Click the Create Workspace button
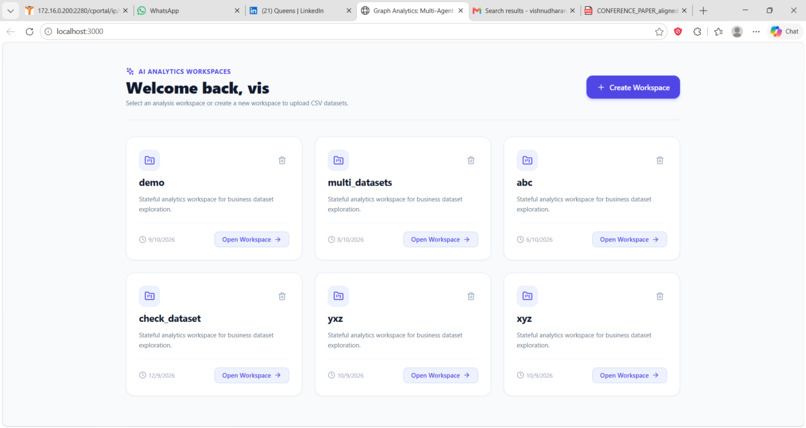This screenshot has height=428, width=806. (633, 87)
